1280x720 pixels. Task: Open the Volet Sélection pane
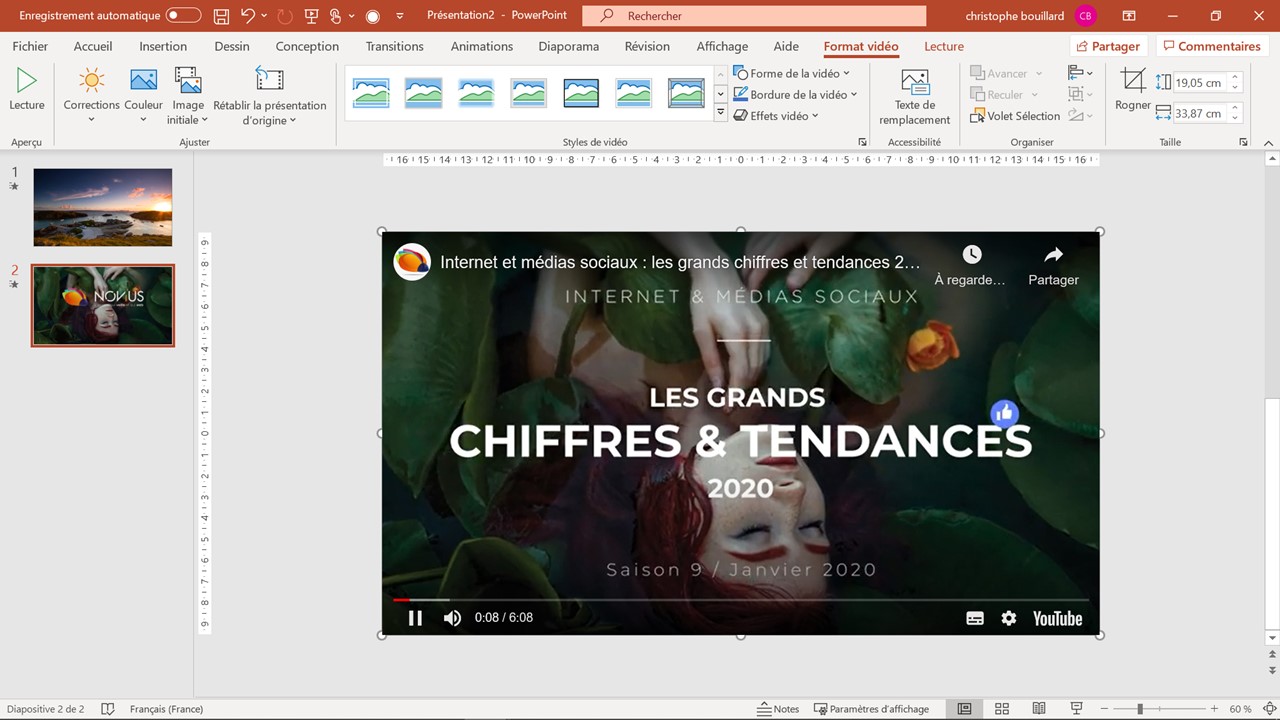(1015, 116)
